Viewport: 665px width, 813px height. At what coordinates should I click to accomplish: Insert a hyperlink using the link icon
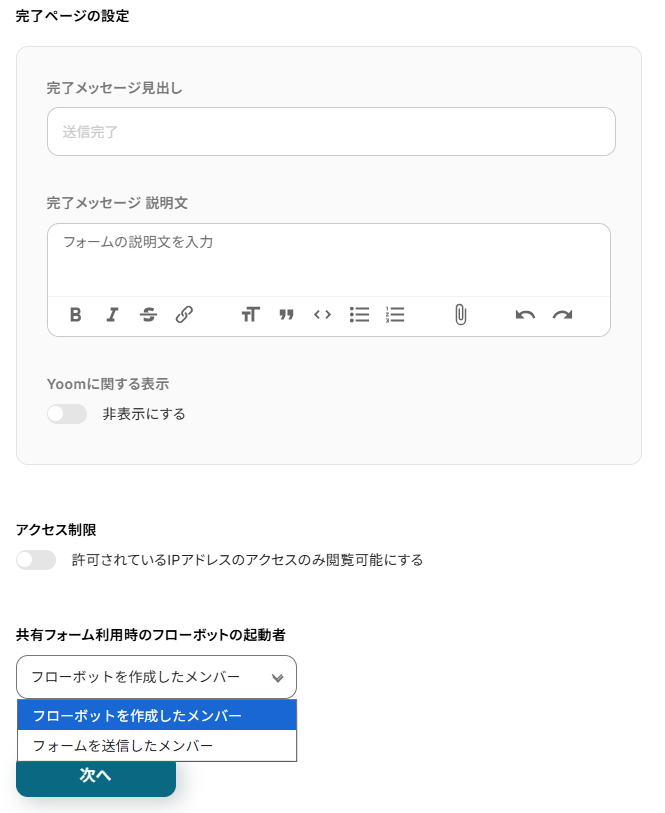click(184, 315)
